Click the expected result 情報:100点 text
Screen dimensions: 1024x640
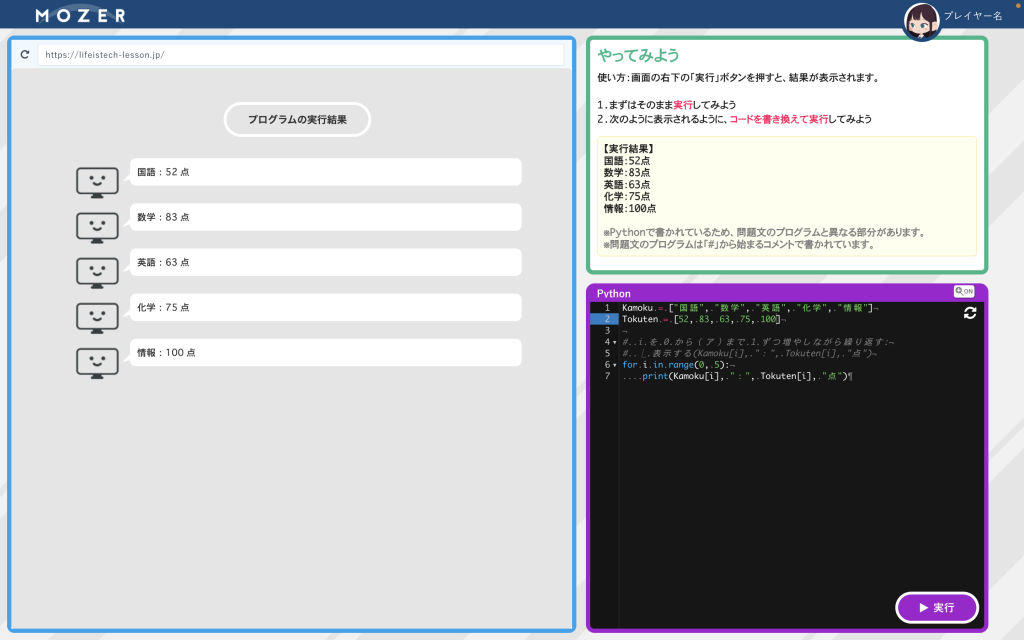(630, 208)
